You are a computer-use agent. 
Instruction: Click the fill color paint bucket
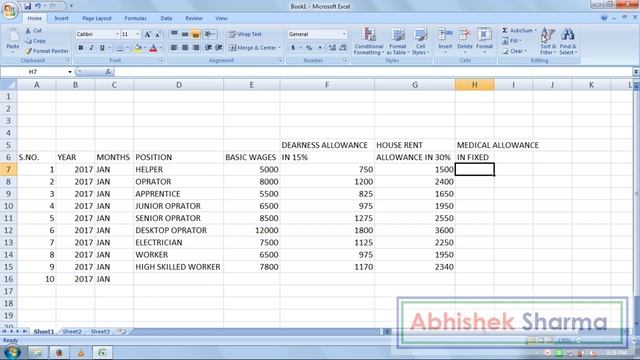click(x=138, y=48)
